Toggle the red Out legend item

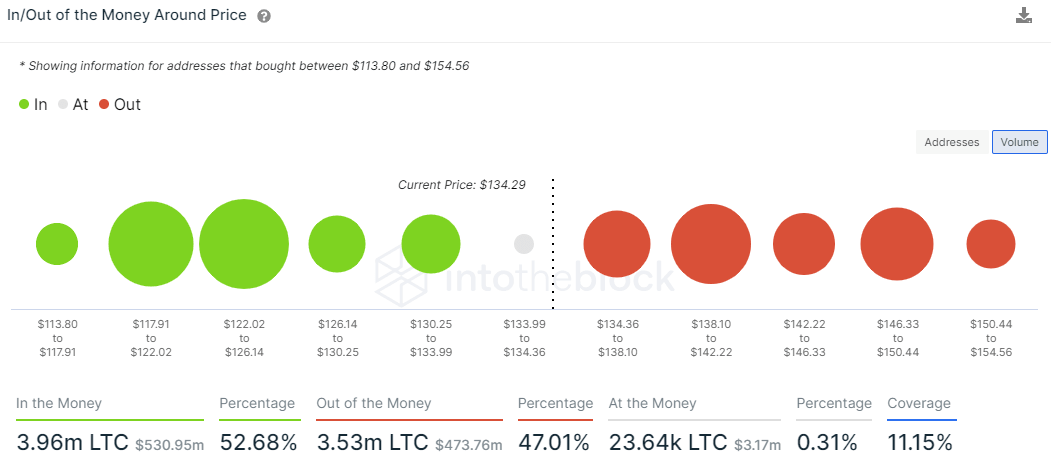120,104
